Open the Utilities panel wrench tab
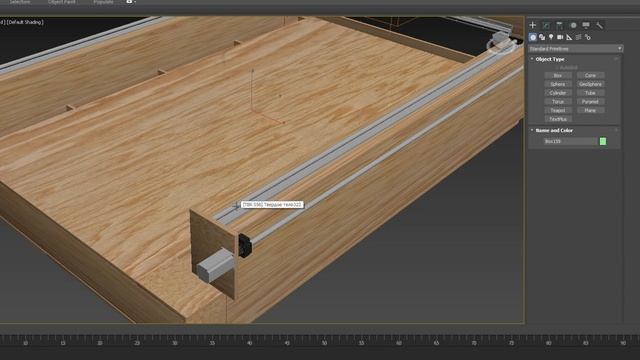Screen dimensions: 640x360 click(x=599, y=25)
